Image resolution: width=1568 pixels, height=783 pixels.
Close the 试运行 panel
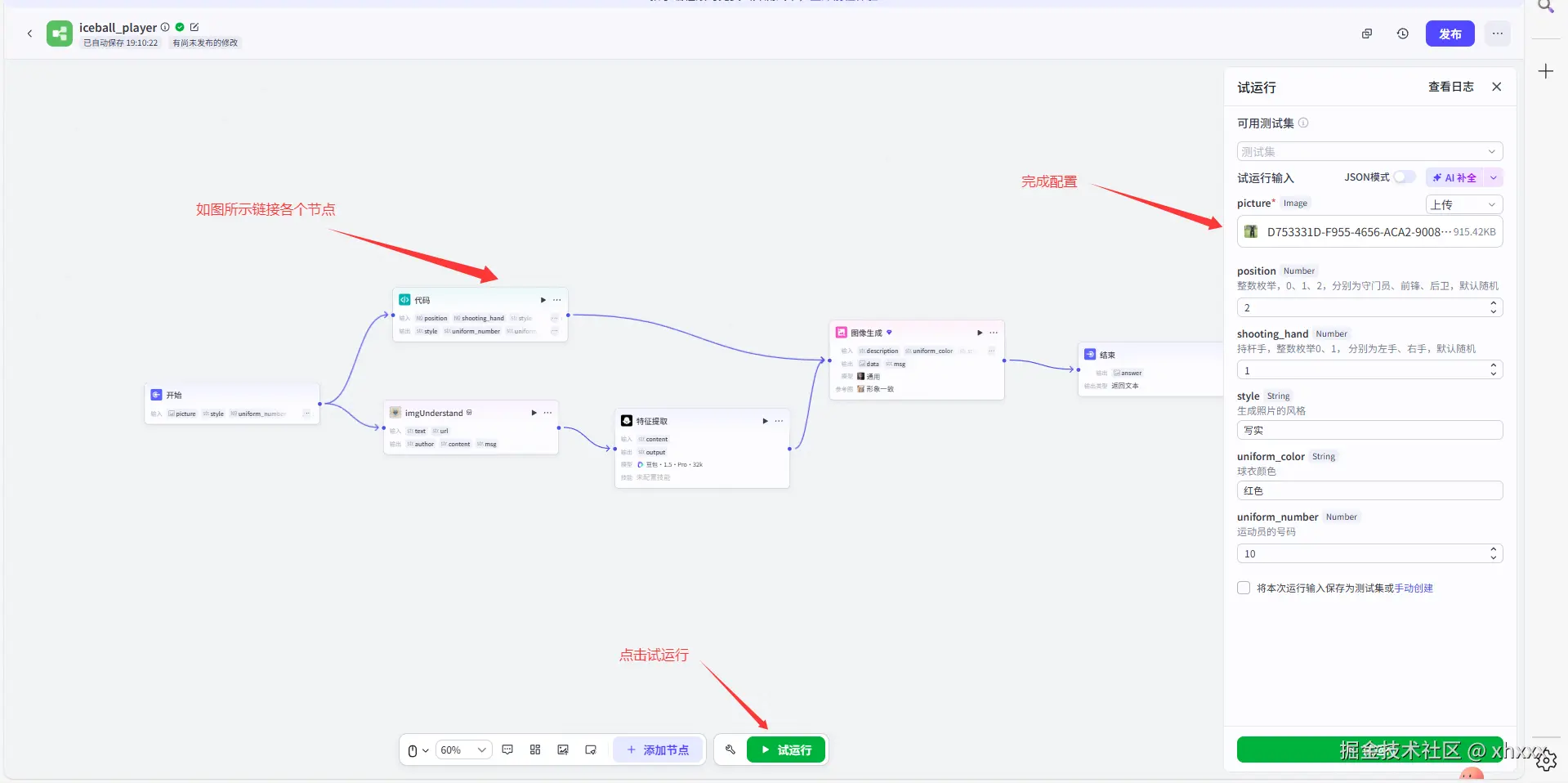pos(1496,87)
